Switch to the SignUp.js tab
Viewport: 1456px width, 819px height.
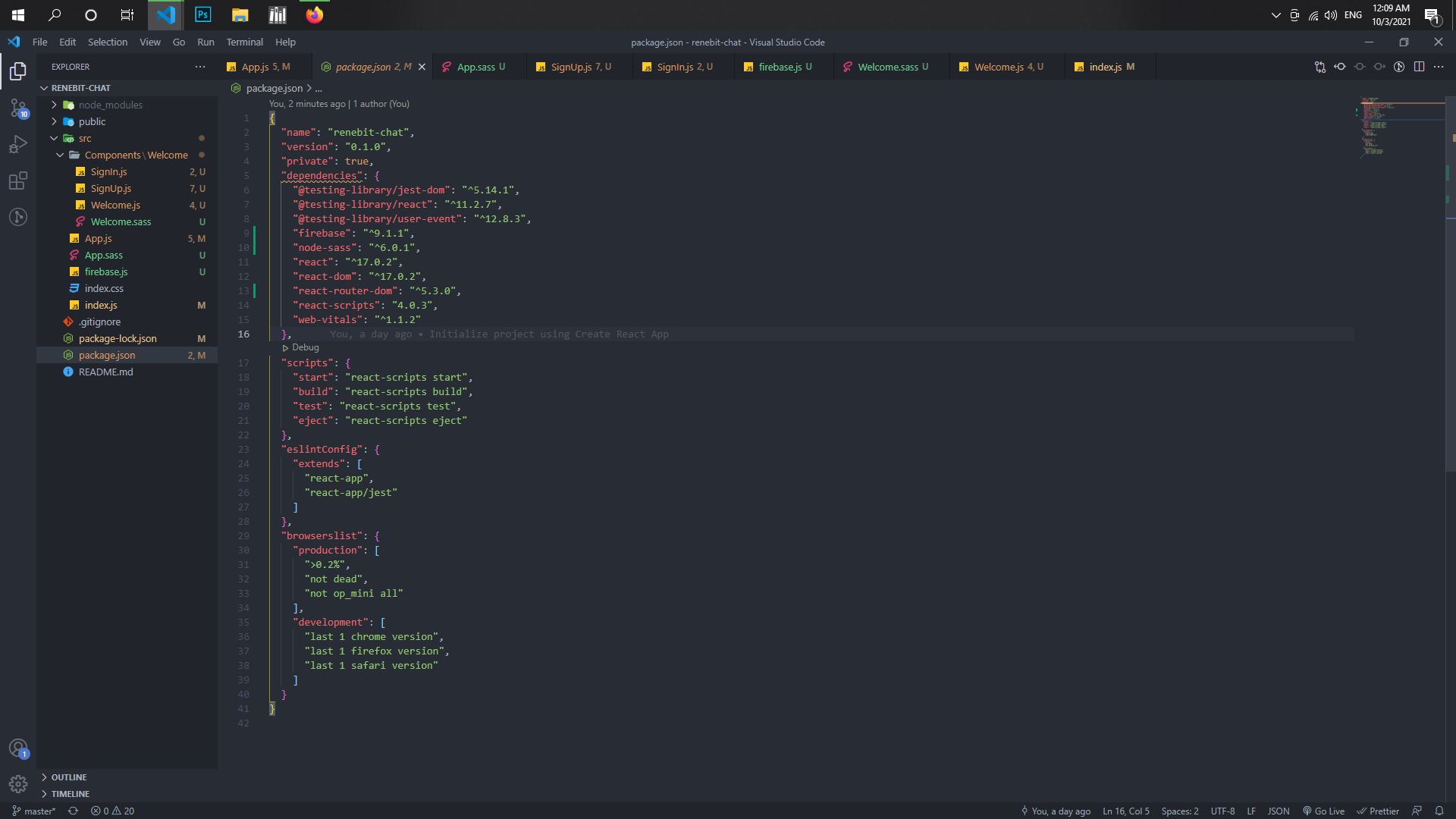[580, 67]
